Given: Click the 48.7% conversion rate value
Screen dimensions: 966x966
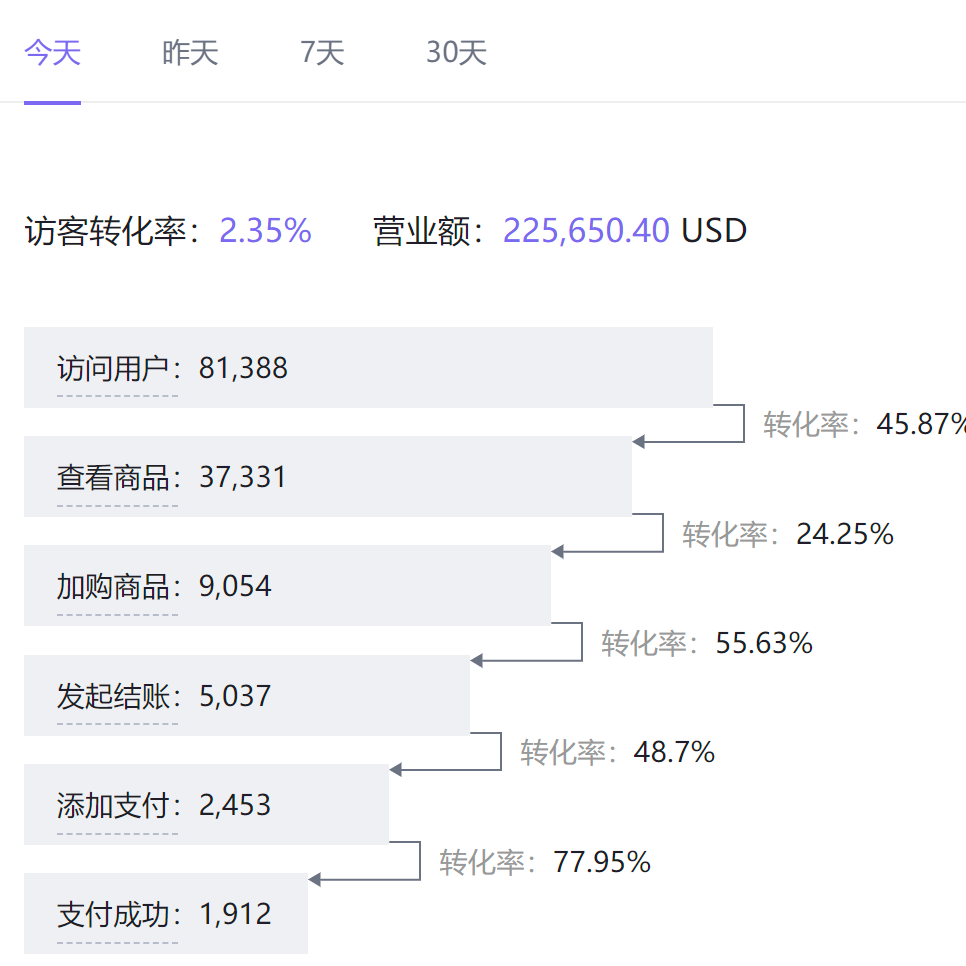Looking at the screenshot, I should (x=674, y=752).
